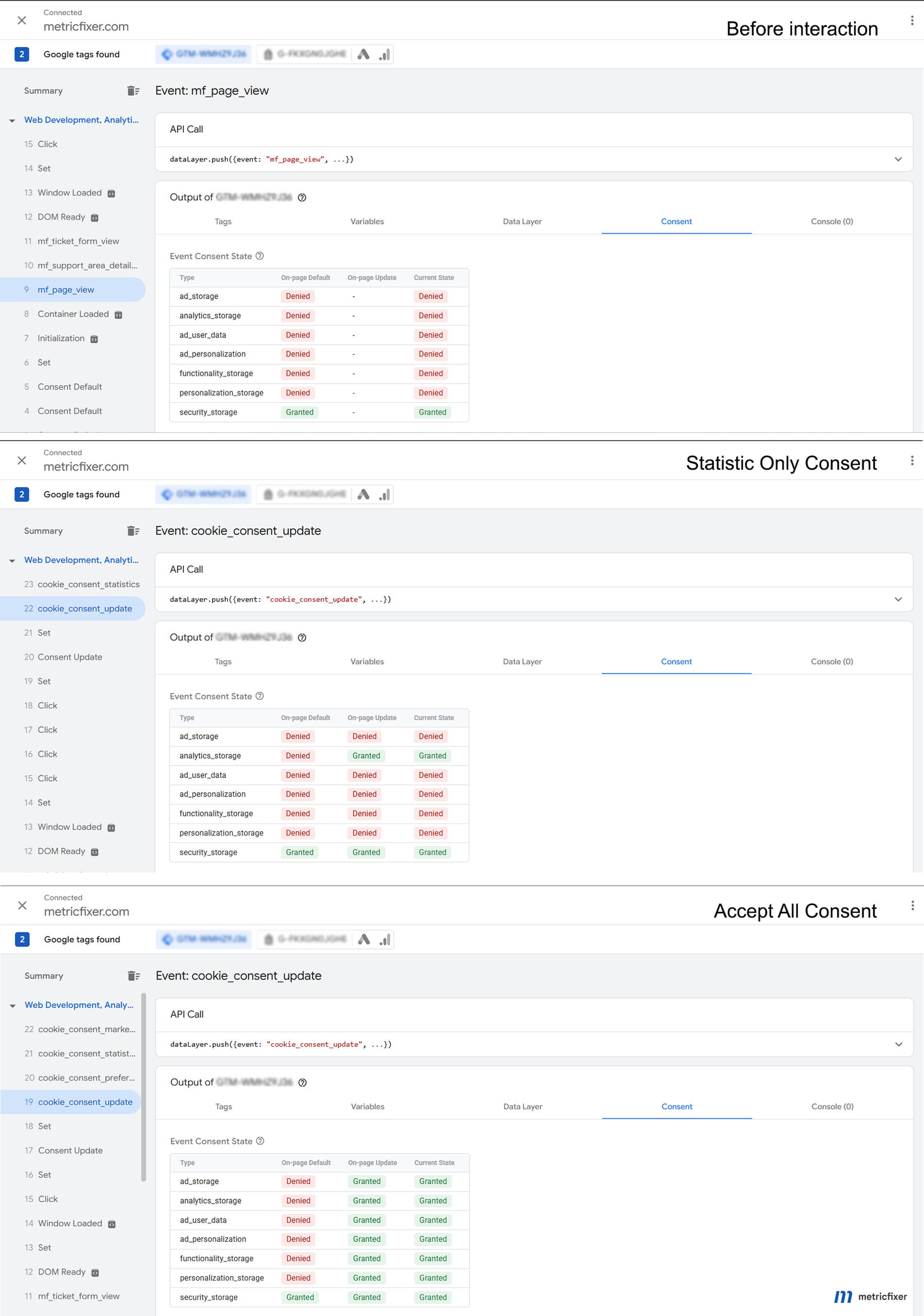Open kebab menu in Accept All Consent panel
This screenshot has height=1316, width=924.
coord(912,906)
